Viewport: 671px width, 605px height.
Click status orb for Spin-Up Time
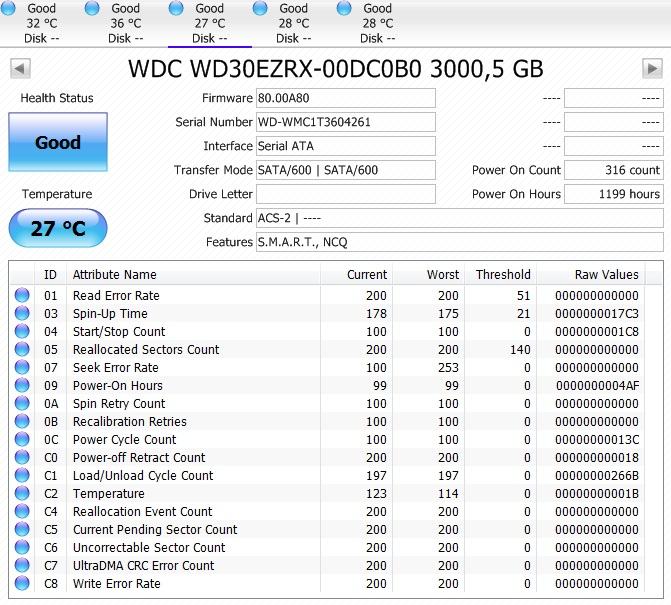[22, 313]
